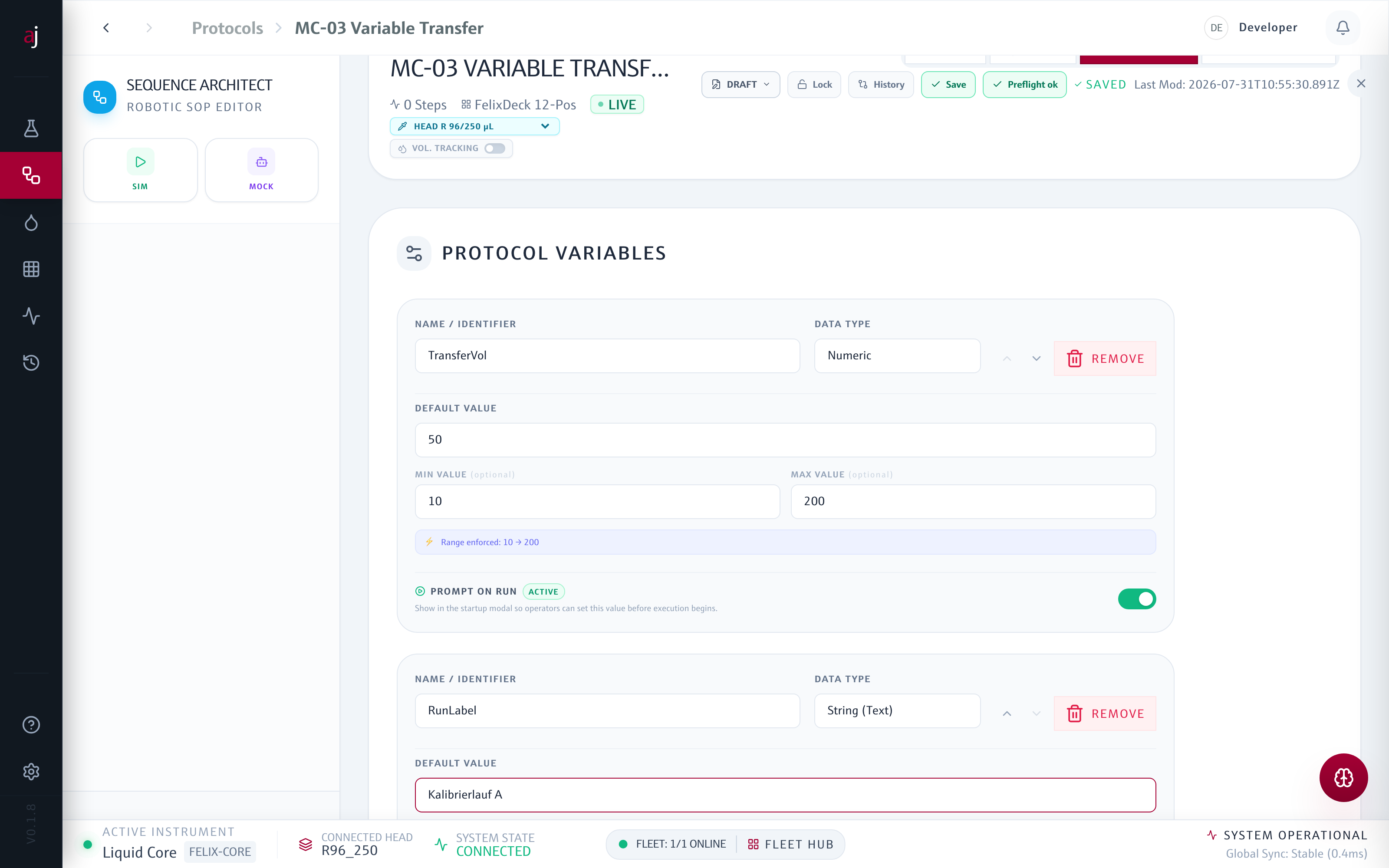Launch the AI assistant brain button
The width and height of the screenshot is (1389, 868).
tap(1343, 777)
